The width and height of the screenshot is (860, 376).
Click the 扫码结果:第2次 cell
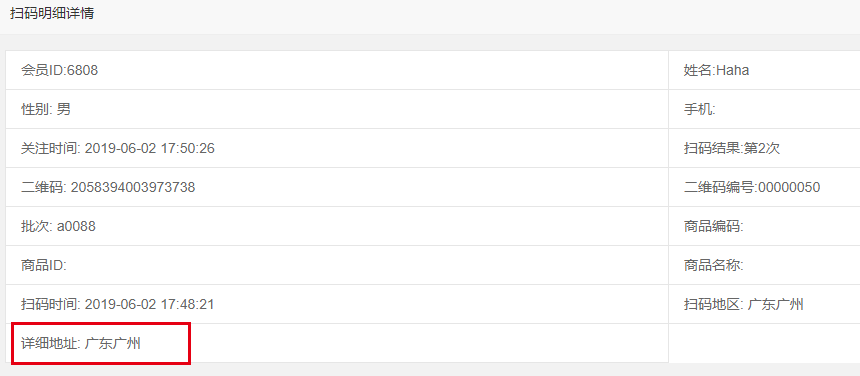click(764, 148)
